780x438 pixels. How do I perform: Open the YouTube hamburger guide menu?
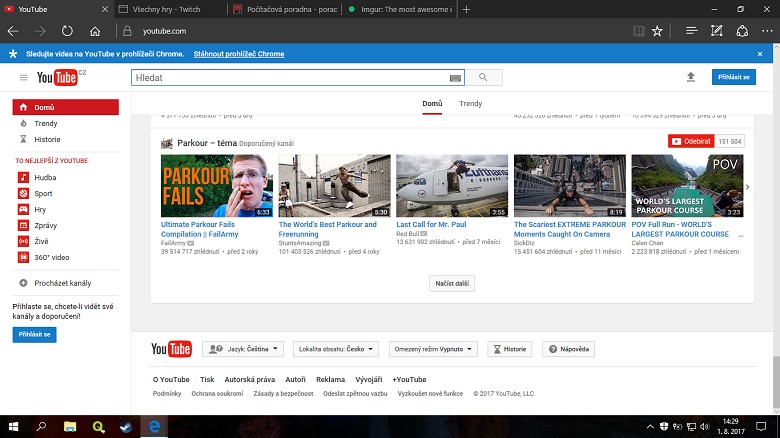23,77
